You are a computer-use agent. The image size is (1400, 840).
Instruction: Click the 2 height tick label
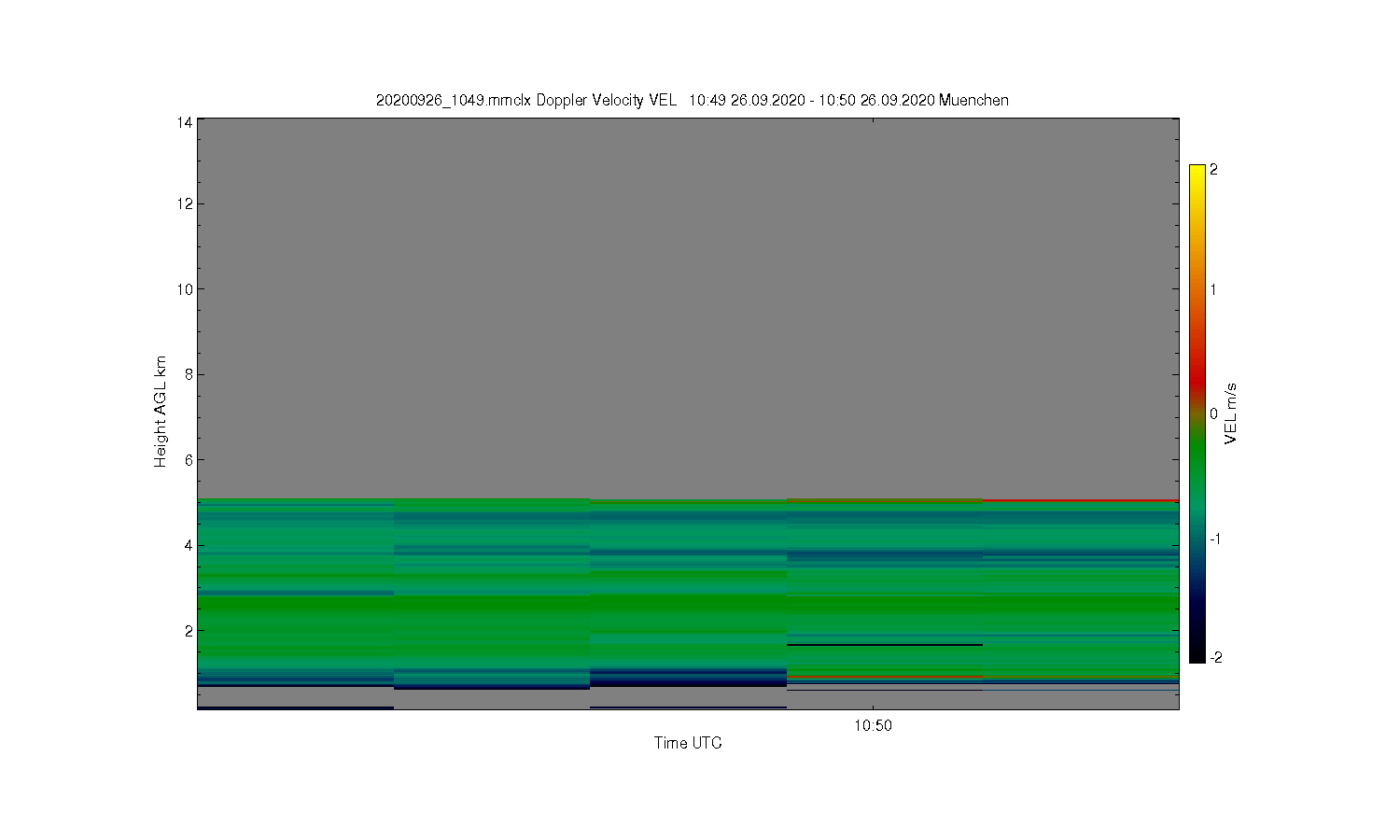click(189, 631)
